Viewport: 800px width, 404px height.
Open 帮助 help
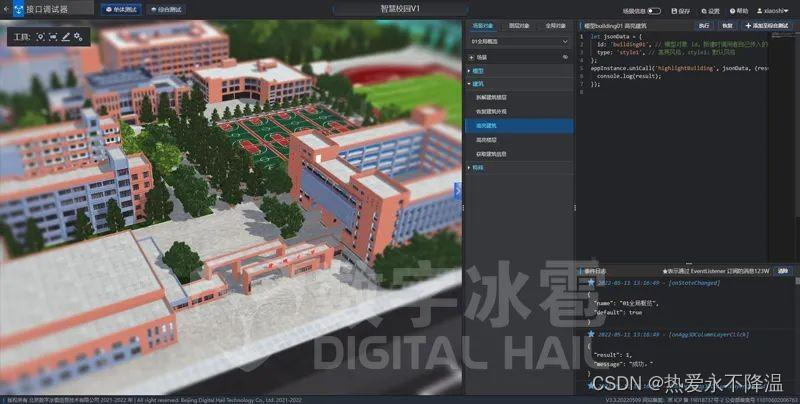[739, 11]
